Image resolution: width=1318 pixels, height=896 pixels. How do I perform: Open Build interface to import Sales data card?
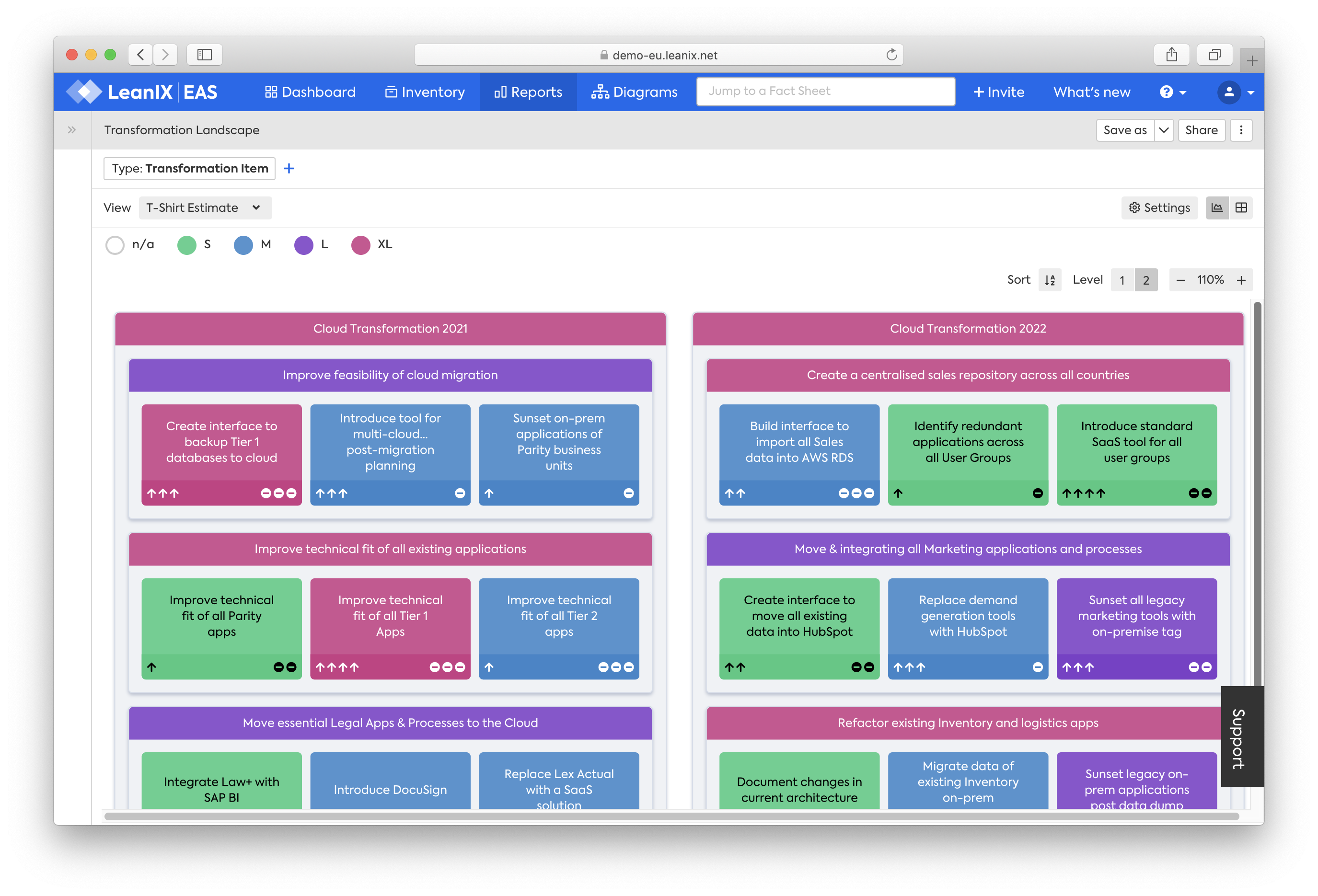pos(799,455)
